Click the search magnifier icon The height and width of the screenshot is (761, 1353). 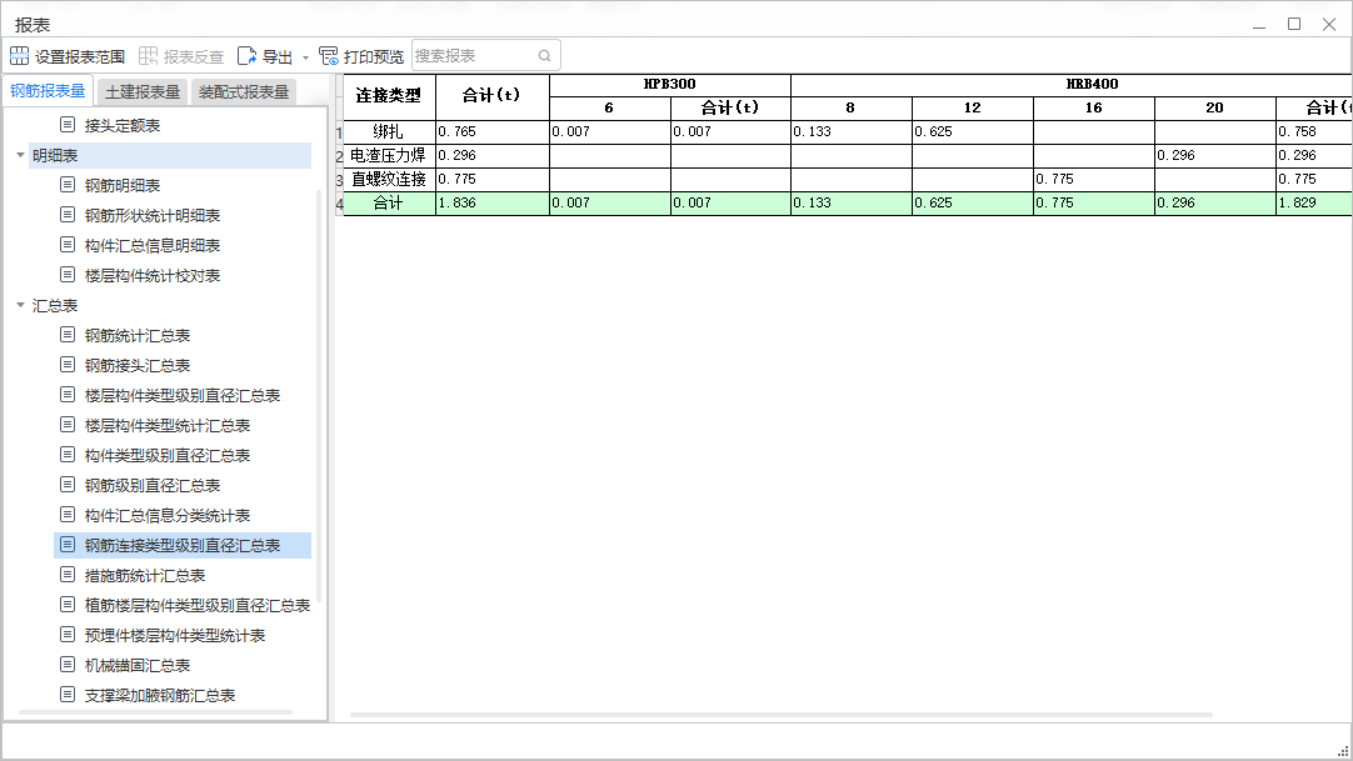(x=544, y=56)
